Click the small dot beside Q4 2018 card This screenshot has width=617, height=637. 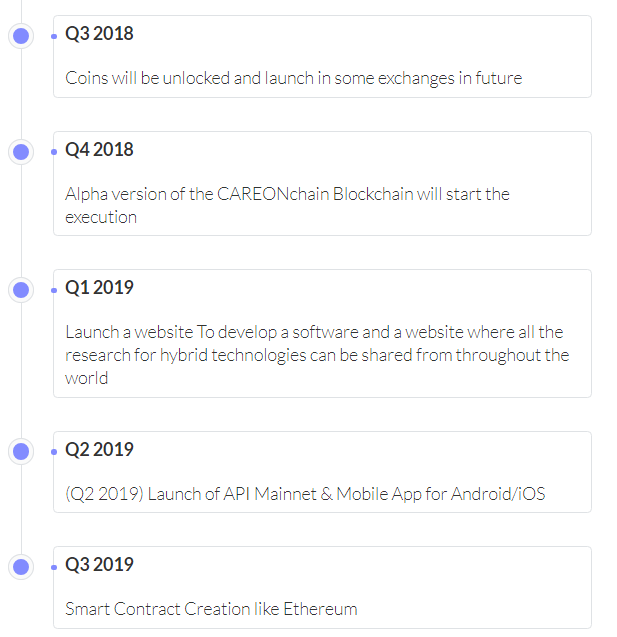click(x=52, y=152)
